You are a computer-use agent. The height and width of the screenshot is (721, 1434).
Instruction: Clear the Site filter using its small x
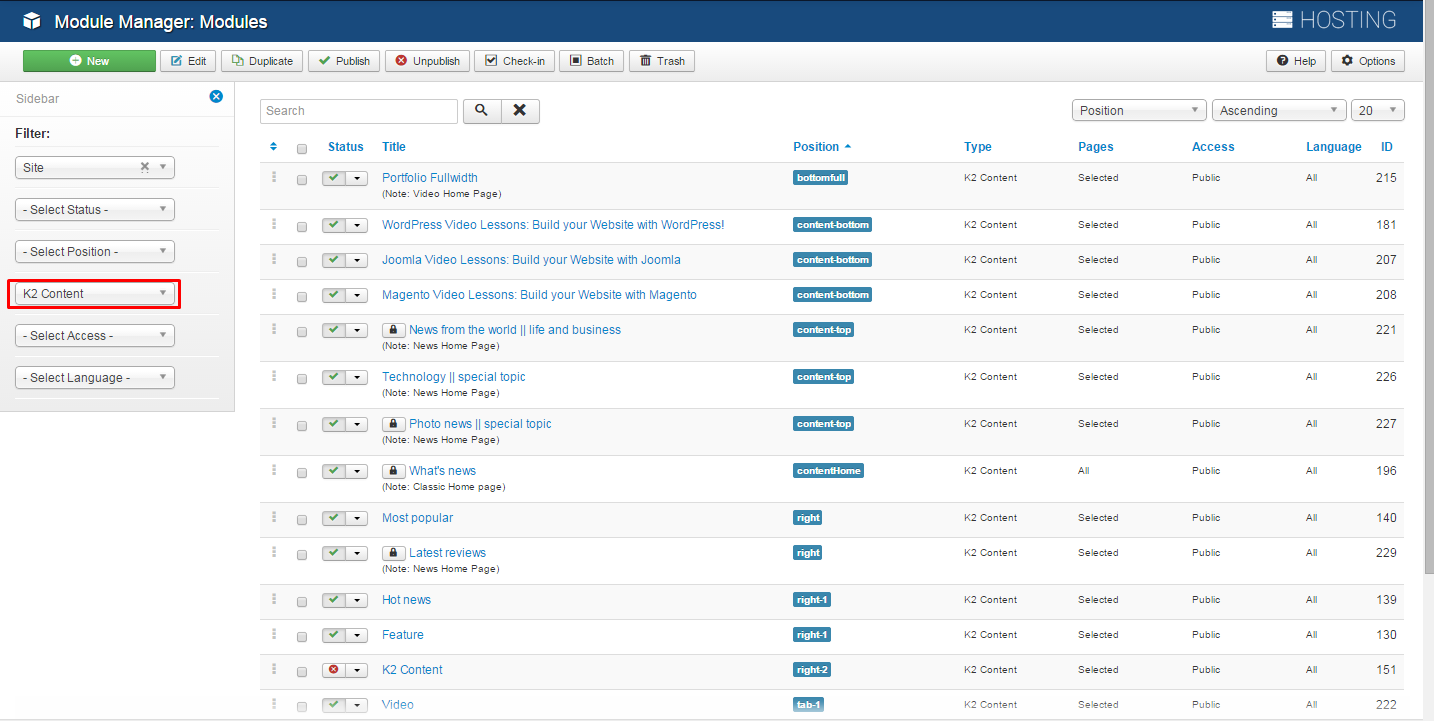144,167
